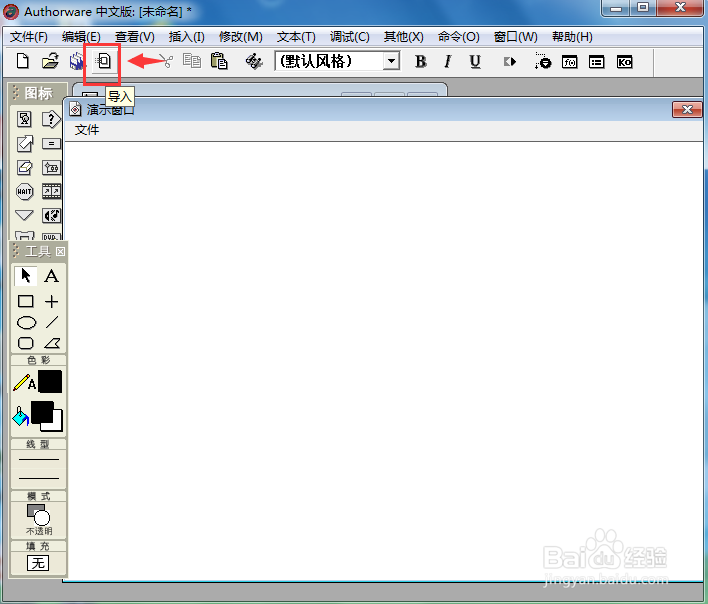The height and width of the screenshot is (604, 708).
Task: Select the Erase icon in icon palette
Action: click(24, 167)
